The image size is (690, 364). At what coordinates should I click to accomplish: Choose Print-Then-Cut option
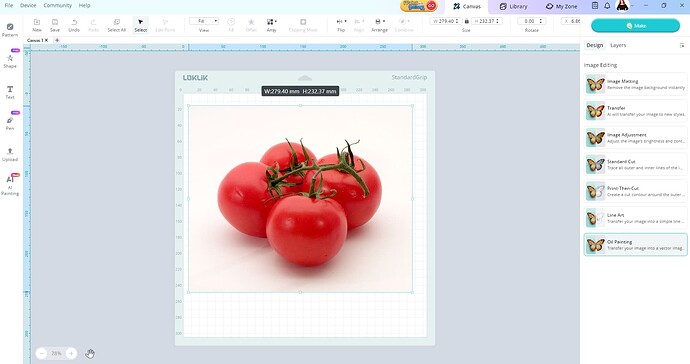635,191
